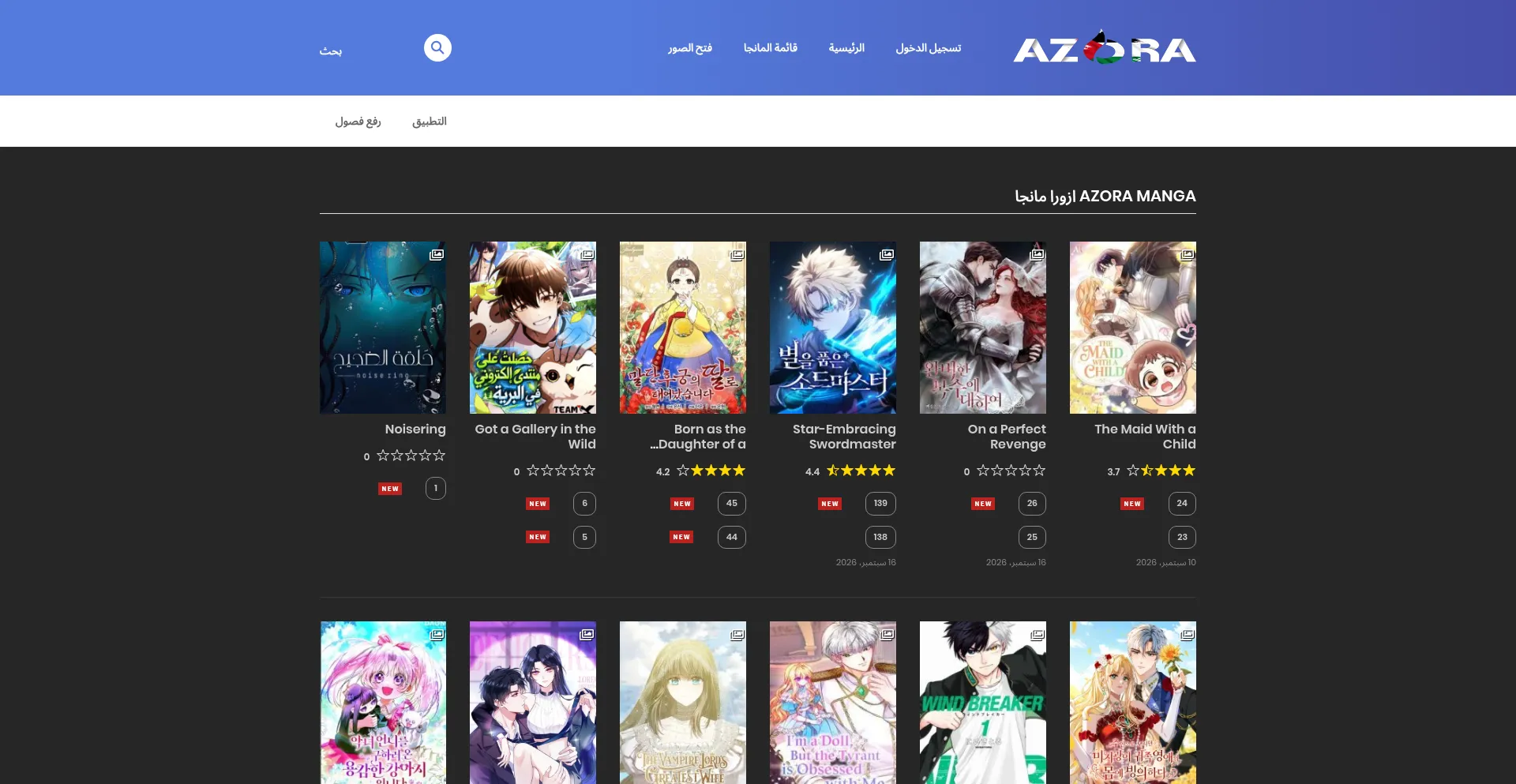
Task: Click Noisering star rating
Action: pyautogui.click(x=411, y=456)
